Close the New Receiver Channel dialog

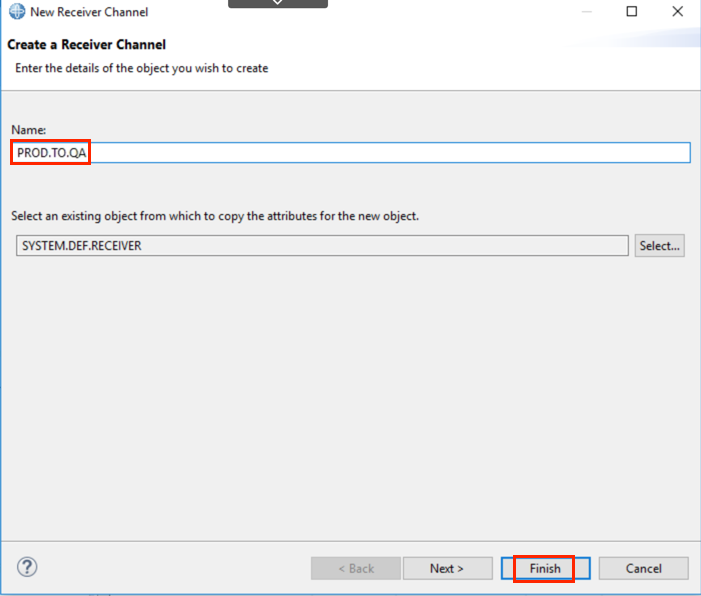pos(678,11)
